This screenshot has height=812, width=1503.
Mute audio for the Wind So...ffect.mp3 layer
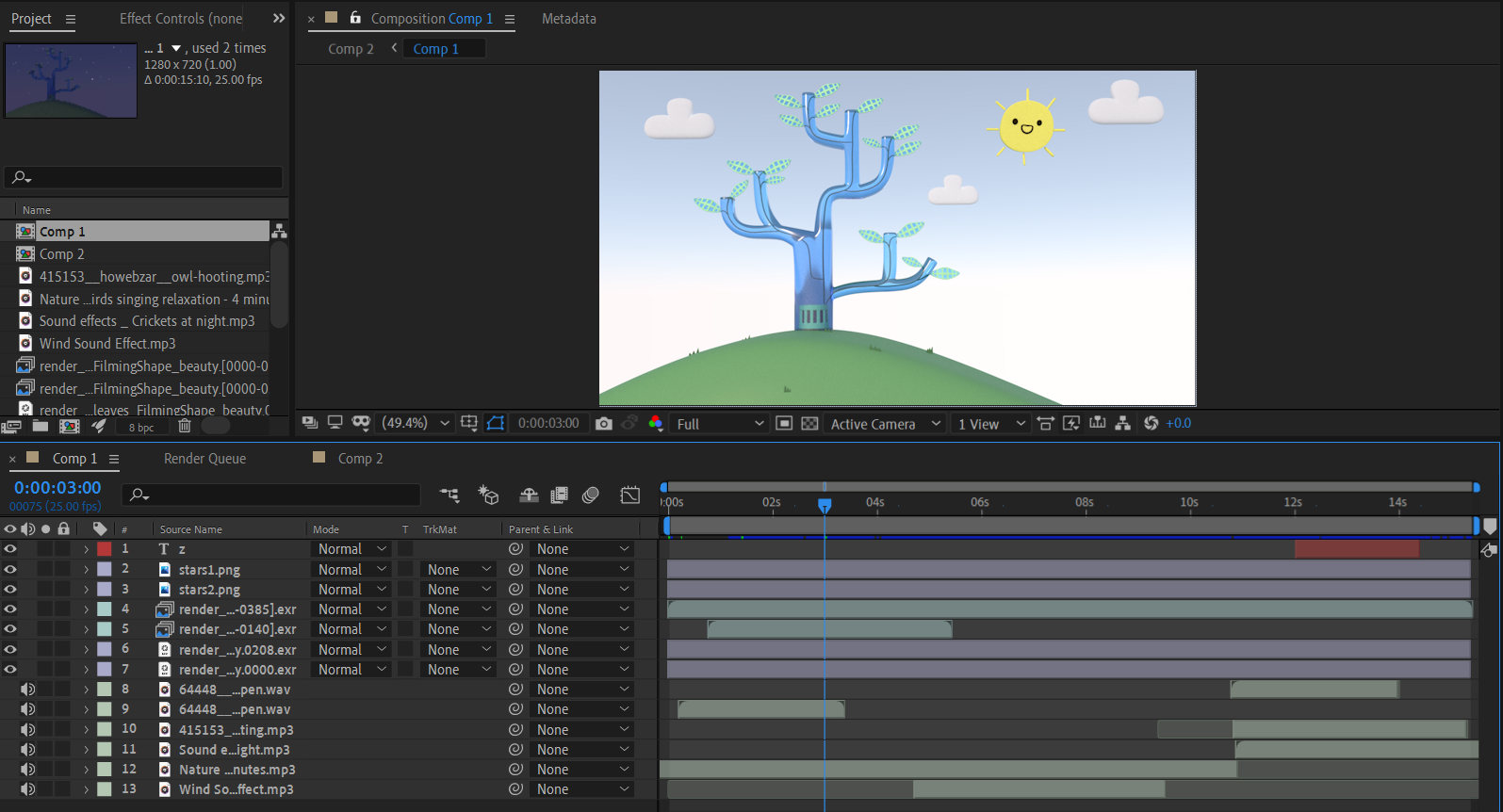28,789
